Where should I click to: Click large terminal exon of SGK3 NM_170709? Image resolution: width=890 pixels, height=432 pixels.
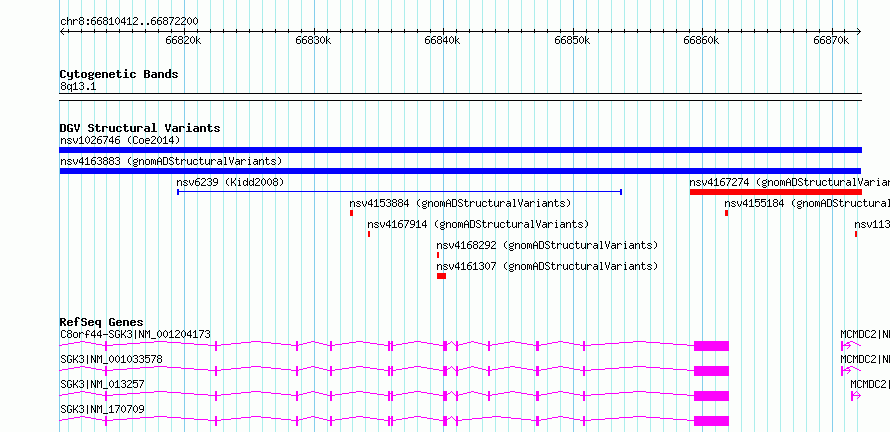pyautogui.click(x=711, y=421)
